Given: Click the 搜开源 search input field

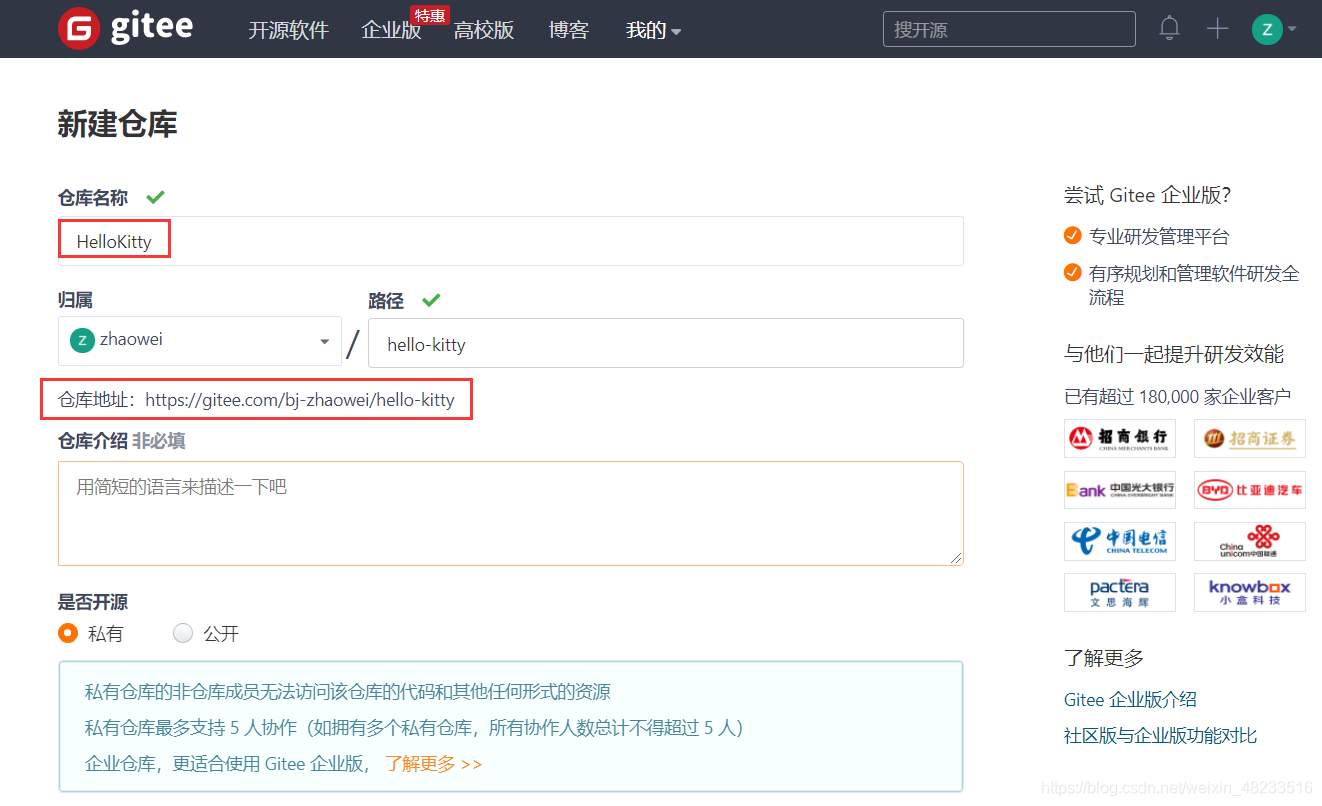Looking at the screenshot, I should [x=1008, y=28].
